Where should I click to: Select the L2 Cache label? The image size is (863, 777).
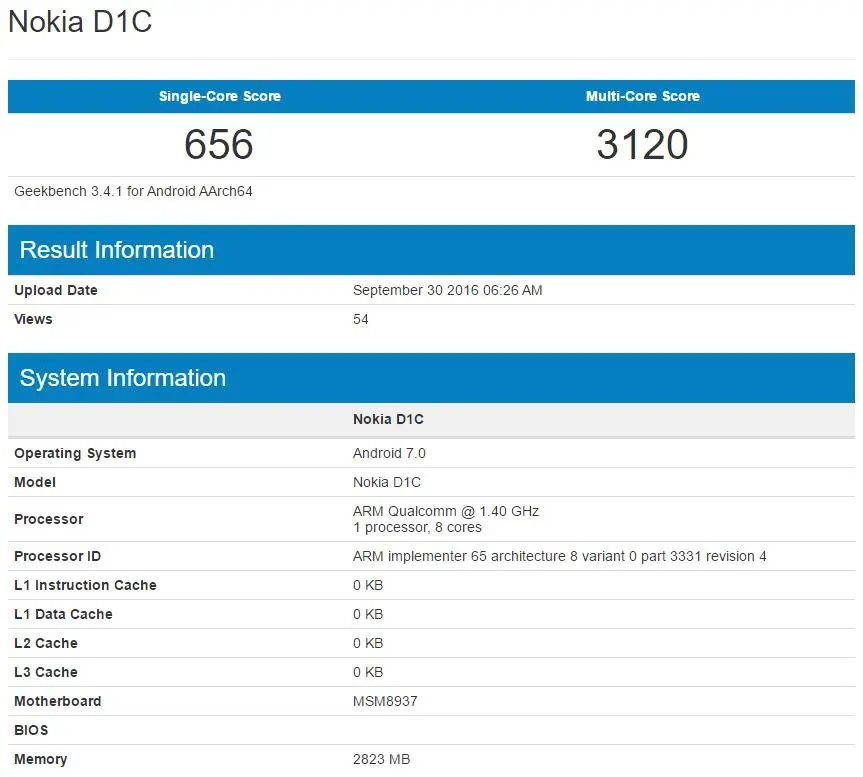(x=46, y=643)
